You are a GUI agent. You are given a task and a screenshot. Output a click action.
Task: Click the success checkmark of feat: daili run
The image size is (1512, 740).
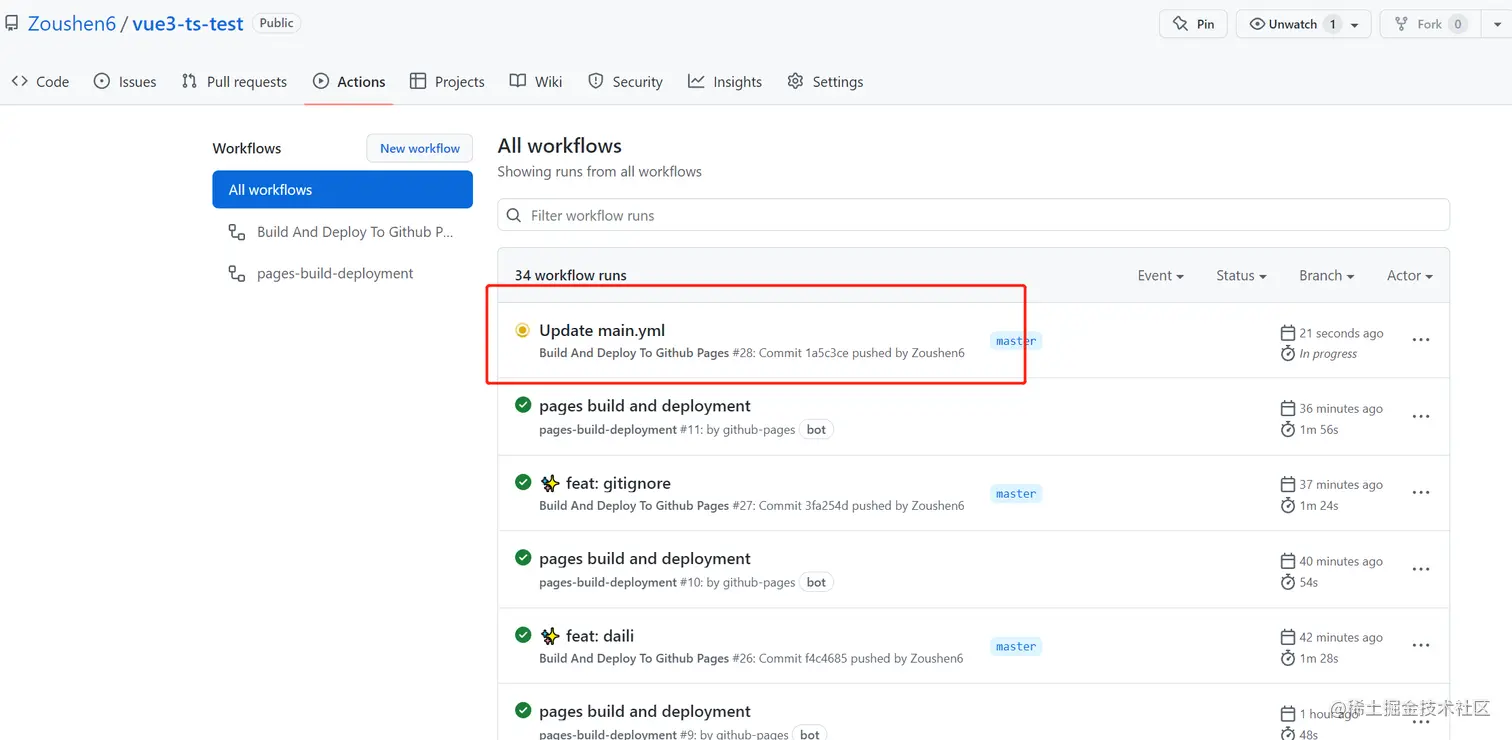pos(523,635)
